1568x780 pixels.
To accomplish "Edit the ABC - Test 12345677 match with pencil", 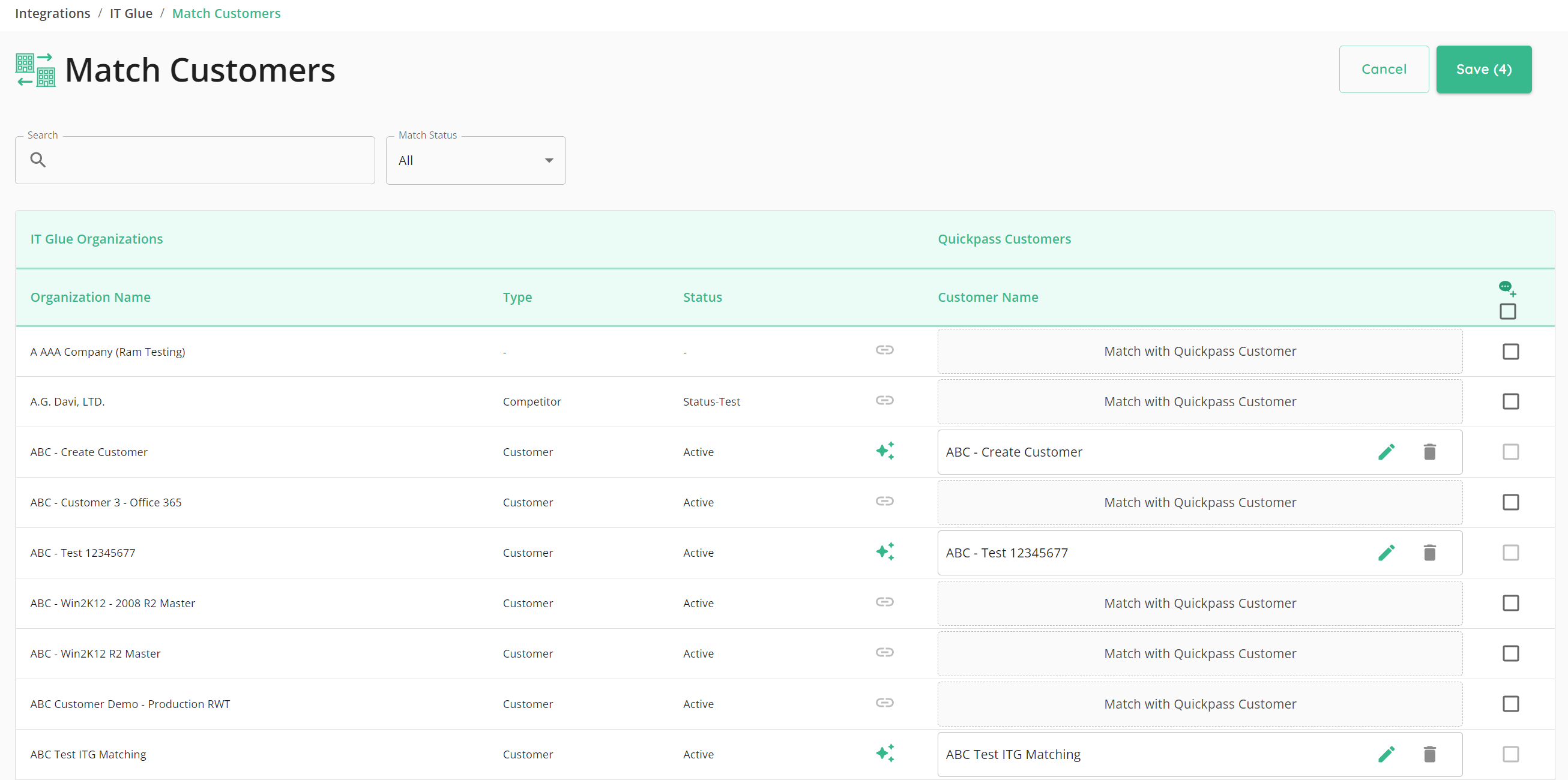I will point(1387,553).
